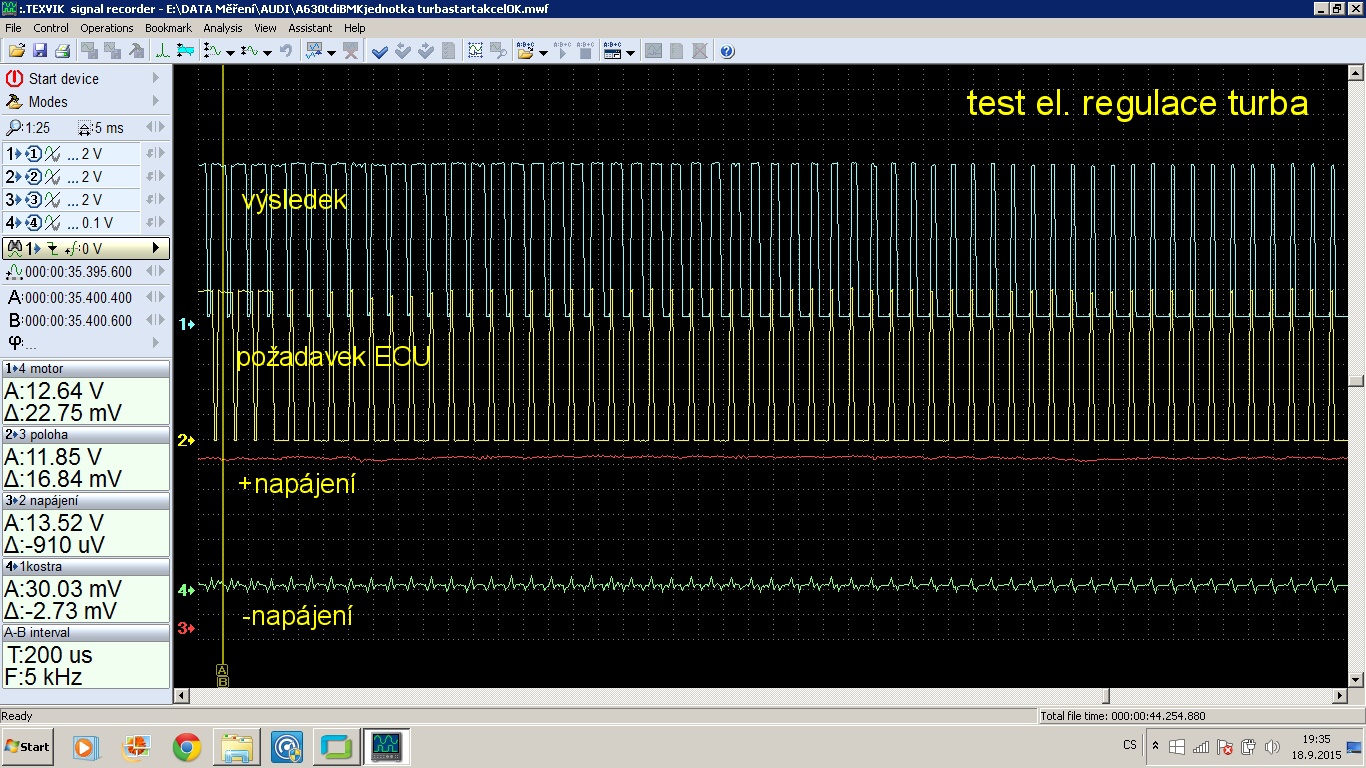1366x768 pixels.
Task: Expand the Modes submenu arrow
Action: tap(155, 102)
